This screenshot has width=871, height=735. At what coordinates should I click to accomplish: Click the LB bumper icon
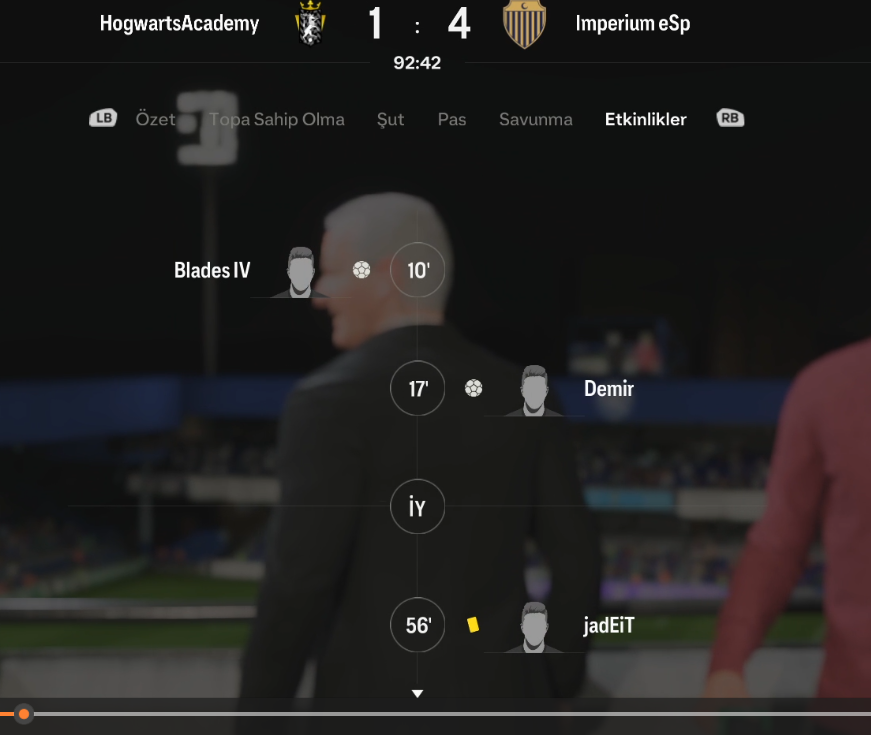(x=103, y=118)
